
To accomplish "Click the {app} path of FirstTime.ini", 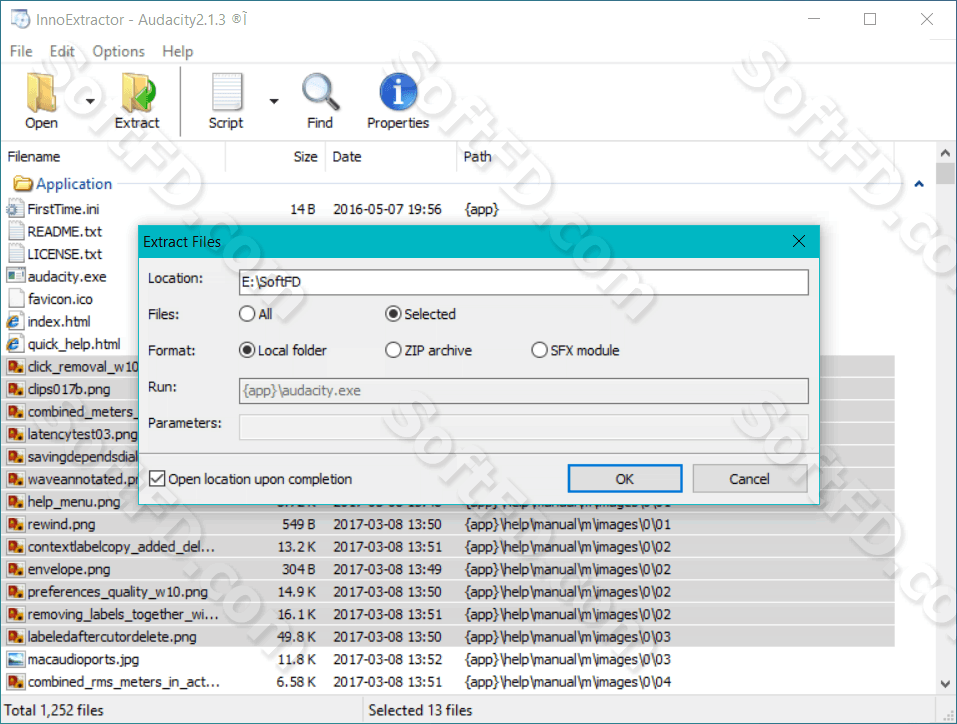I will (x=482, y=209).
